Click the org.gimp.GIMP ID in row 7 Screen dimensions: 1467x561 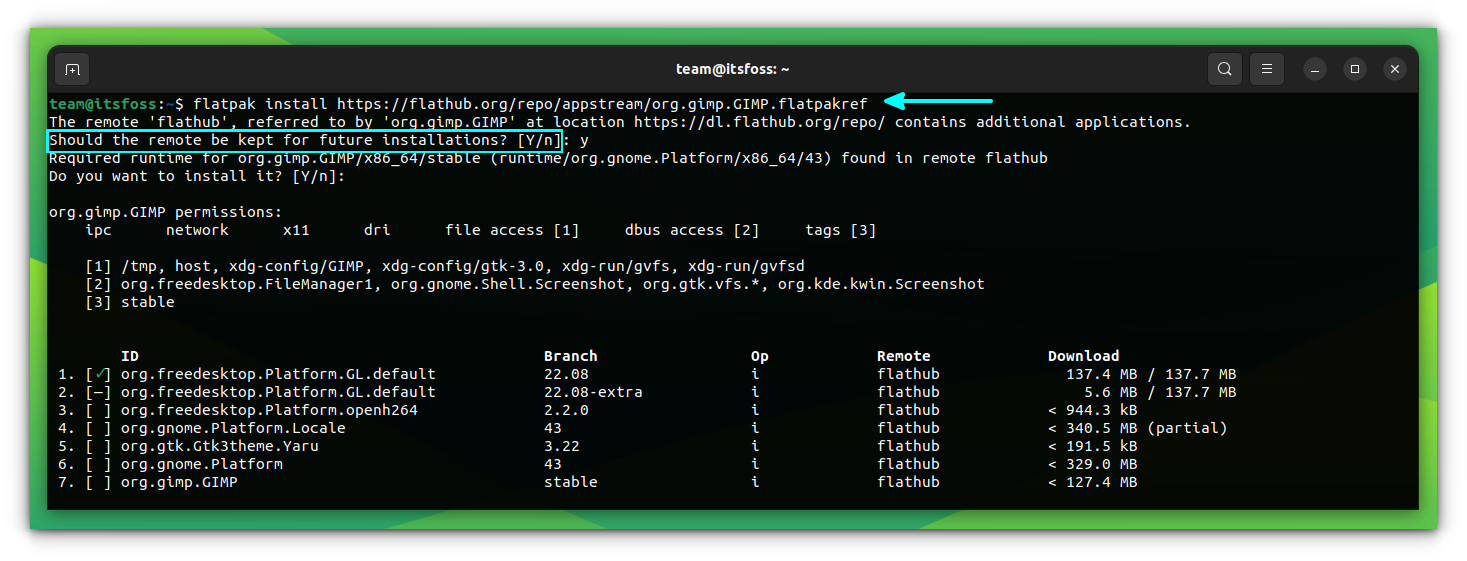(x=179, y=482)
